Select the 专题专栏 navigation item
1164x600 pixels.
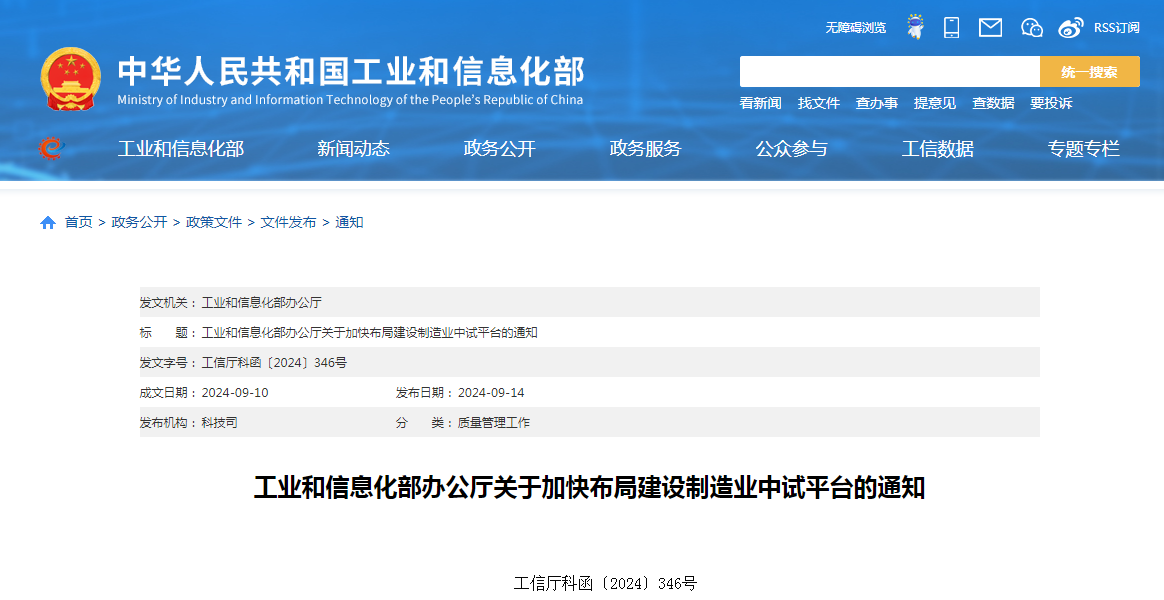(1083, 149)
